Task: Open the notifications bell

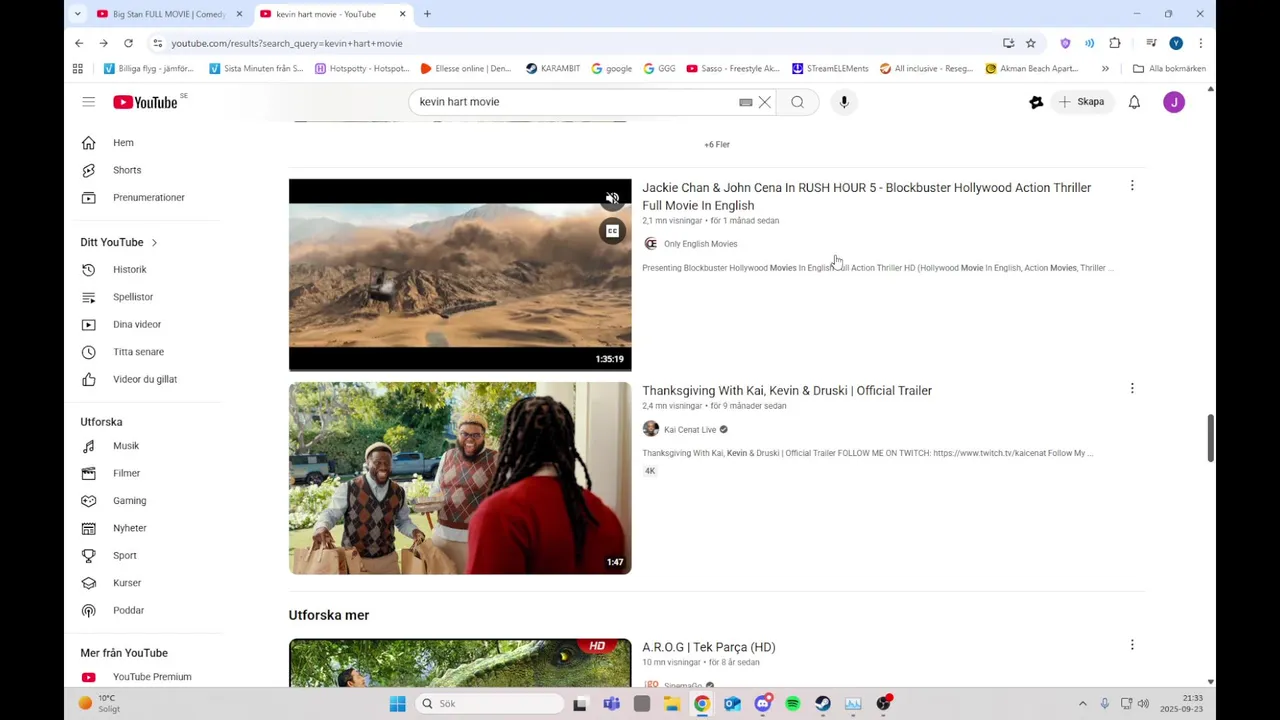Action: pos(1134,102)
